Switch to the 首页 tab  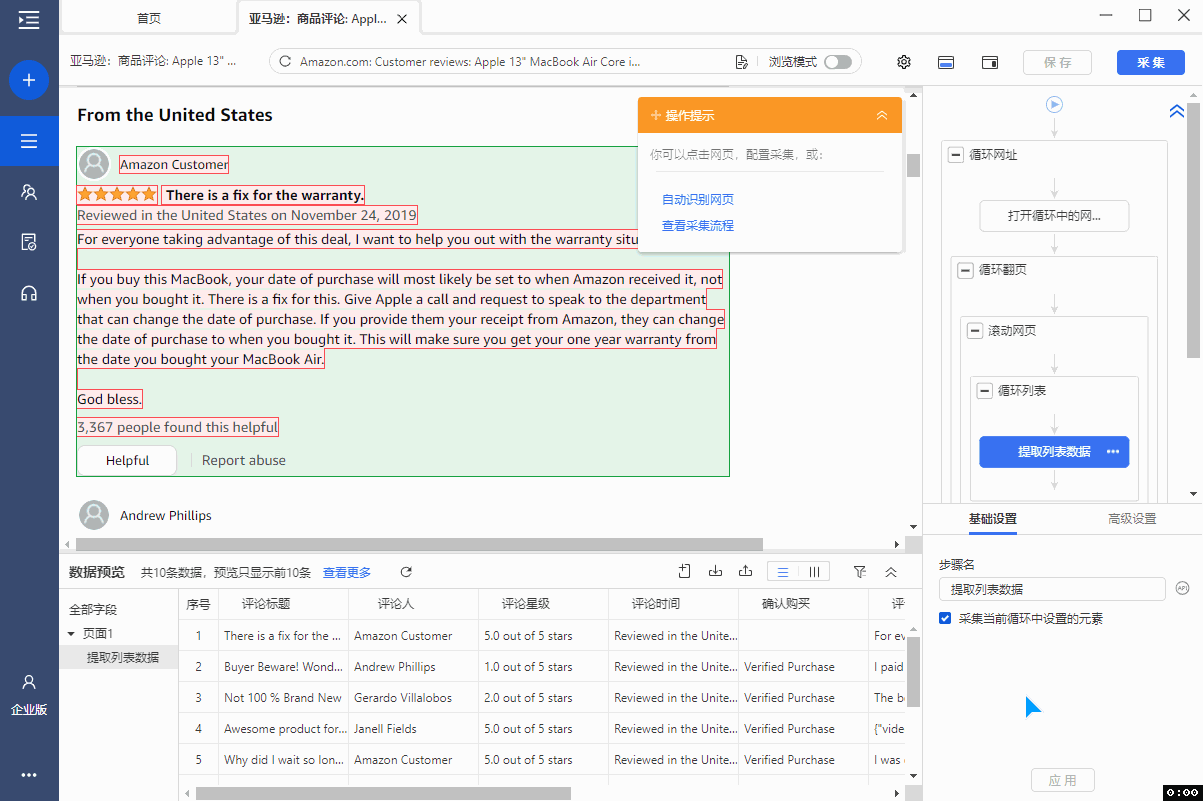click(x=149, y=19)
